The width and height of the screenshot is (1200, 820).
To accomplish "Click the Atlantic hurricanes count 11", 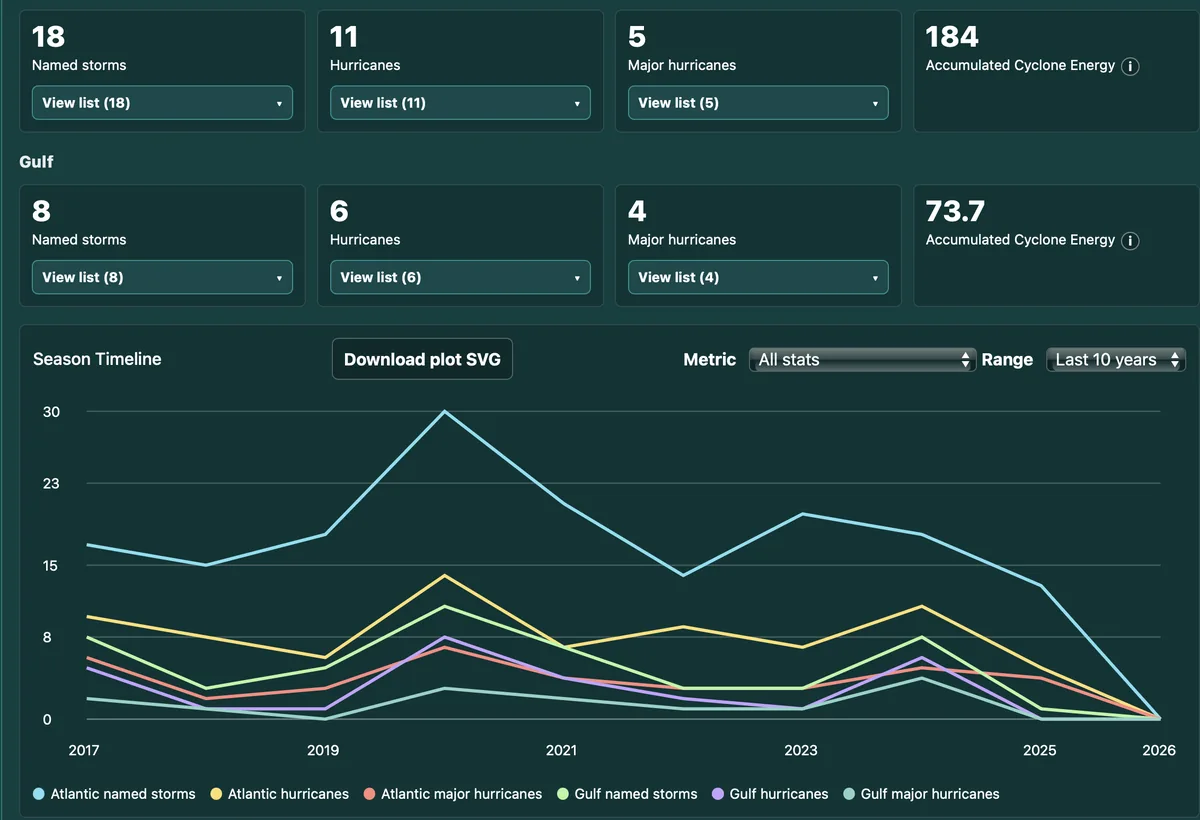I will pos(345,37).
